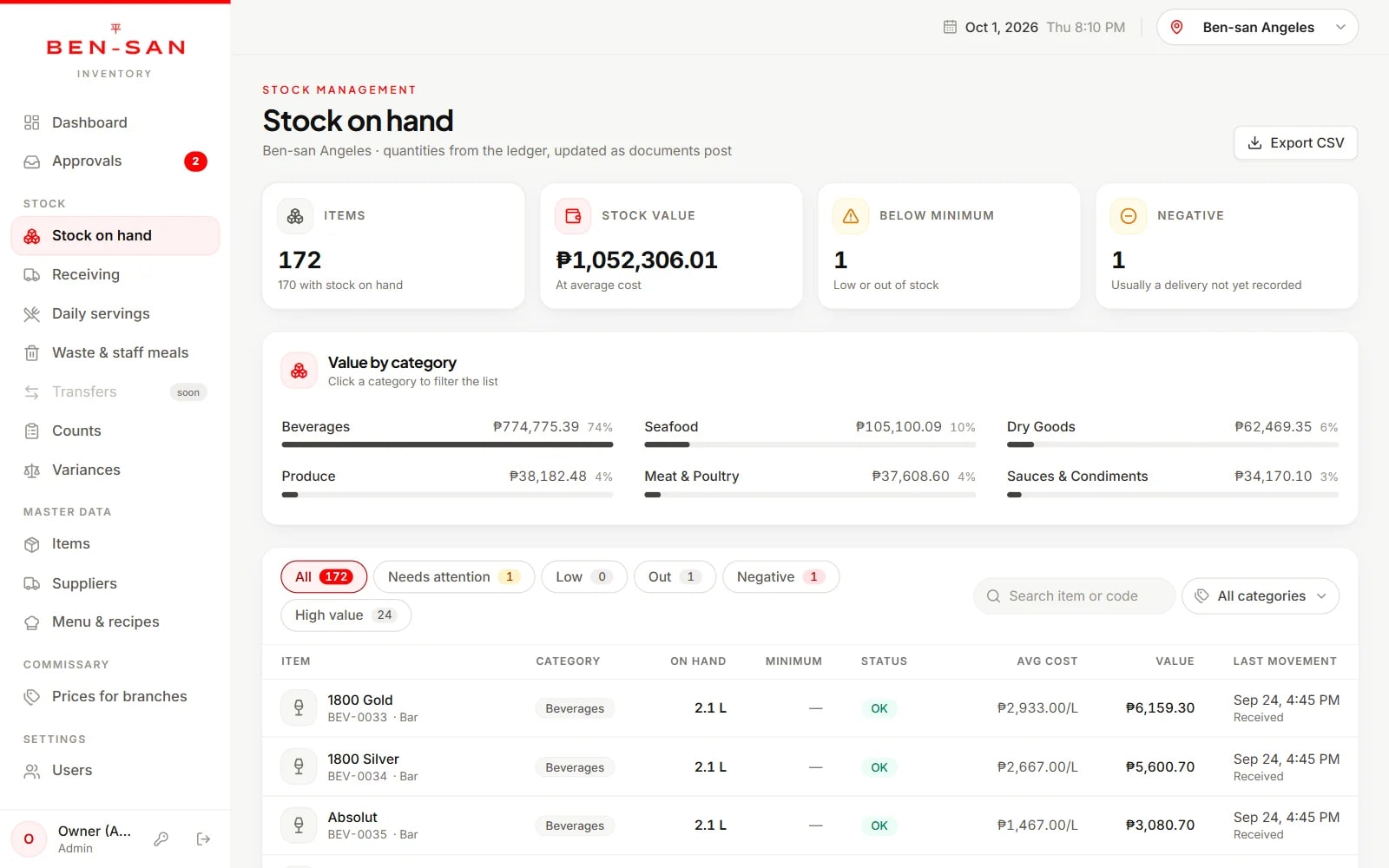
Task: Click the Below Minimum warning triangle icon
Action: [851, 216]
